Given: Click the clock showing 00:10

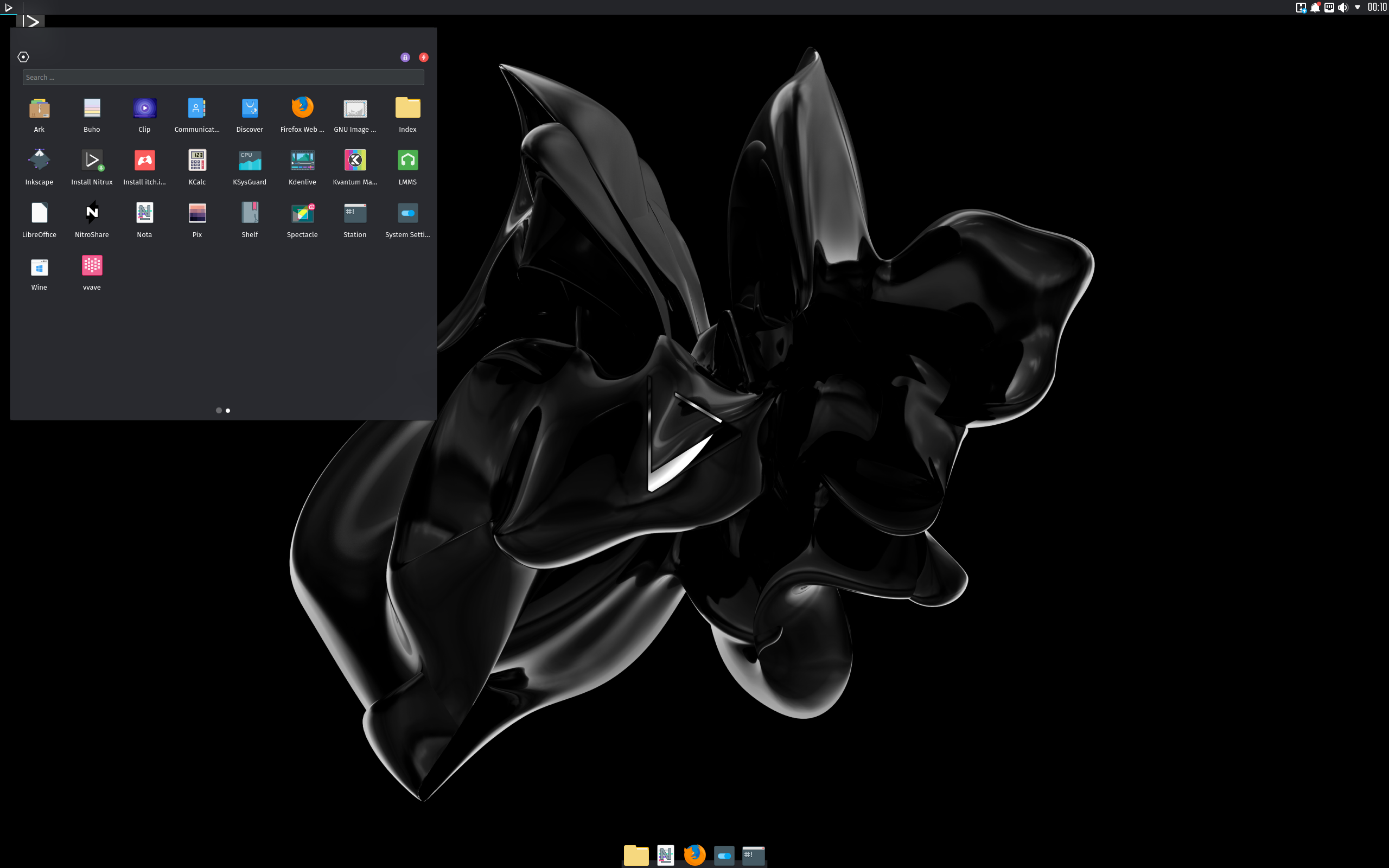Looking at the screenshot, I should point(1377,8).
